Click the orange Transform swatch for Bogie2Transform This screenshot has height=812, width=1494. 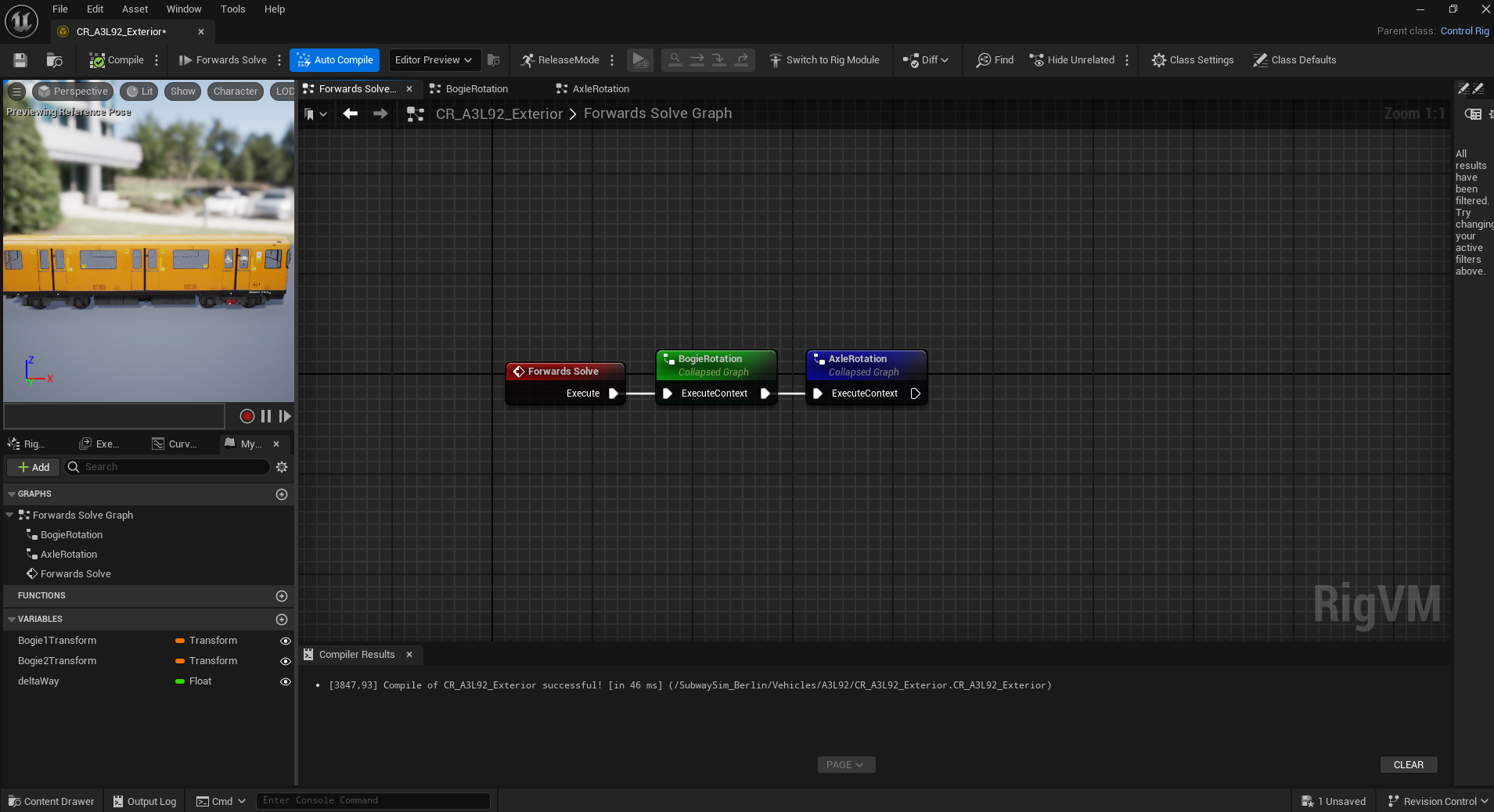(180, 661)
